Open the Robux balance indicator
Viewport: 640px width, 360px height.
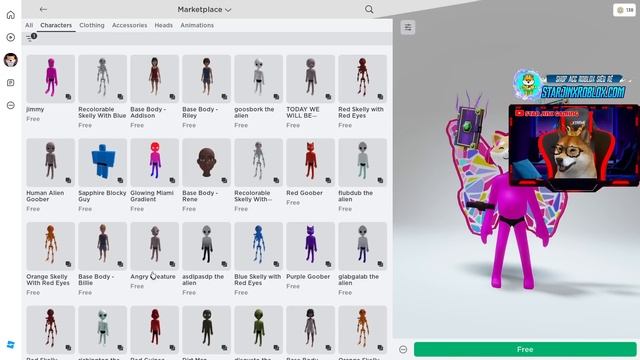click(624, 10)
